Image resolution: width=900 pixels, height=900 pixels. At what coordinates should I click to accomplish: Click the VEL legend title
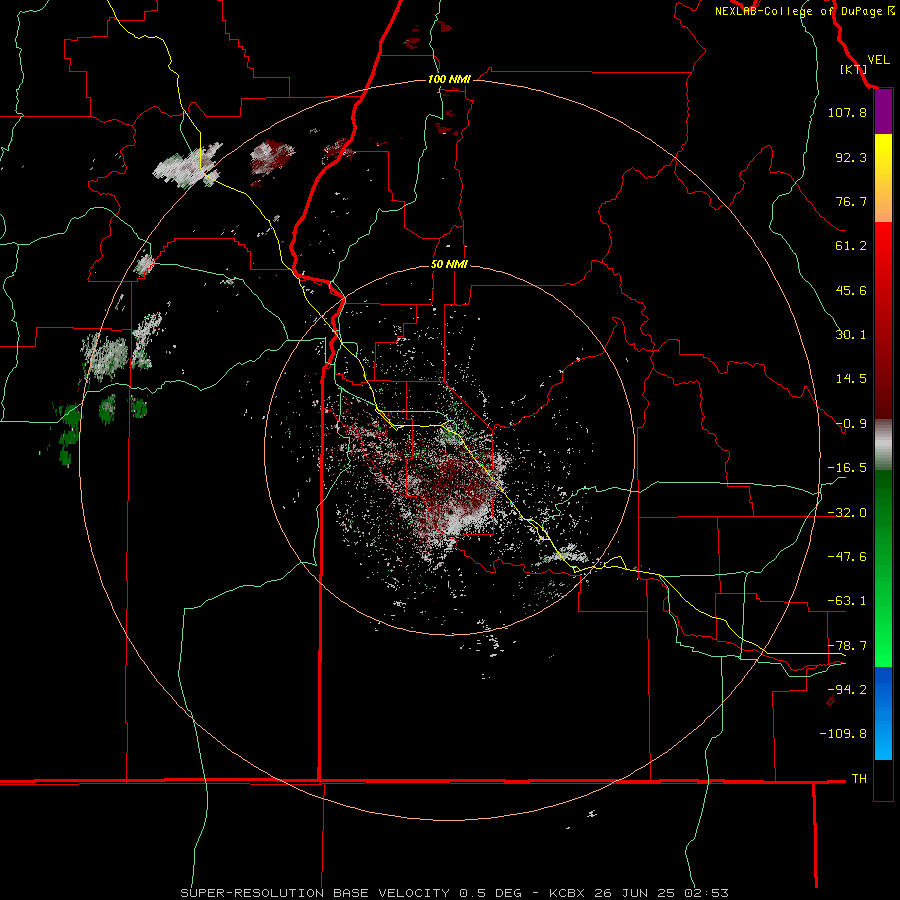[x=878, y=60]
